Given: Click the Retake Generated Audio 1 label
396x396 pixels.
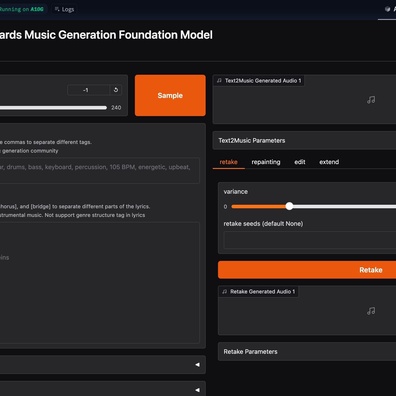Looking at the screenshot, I should click(258, 292).
